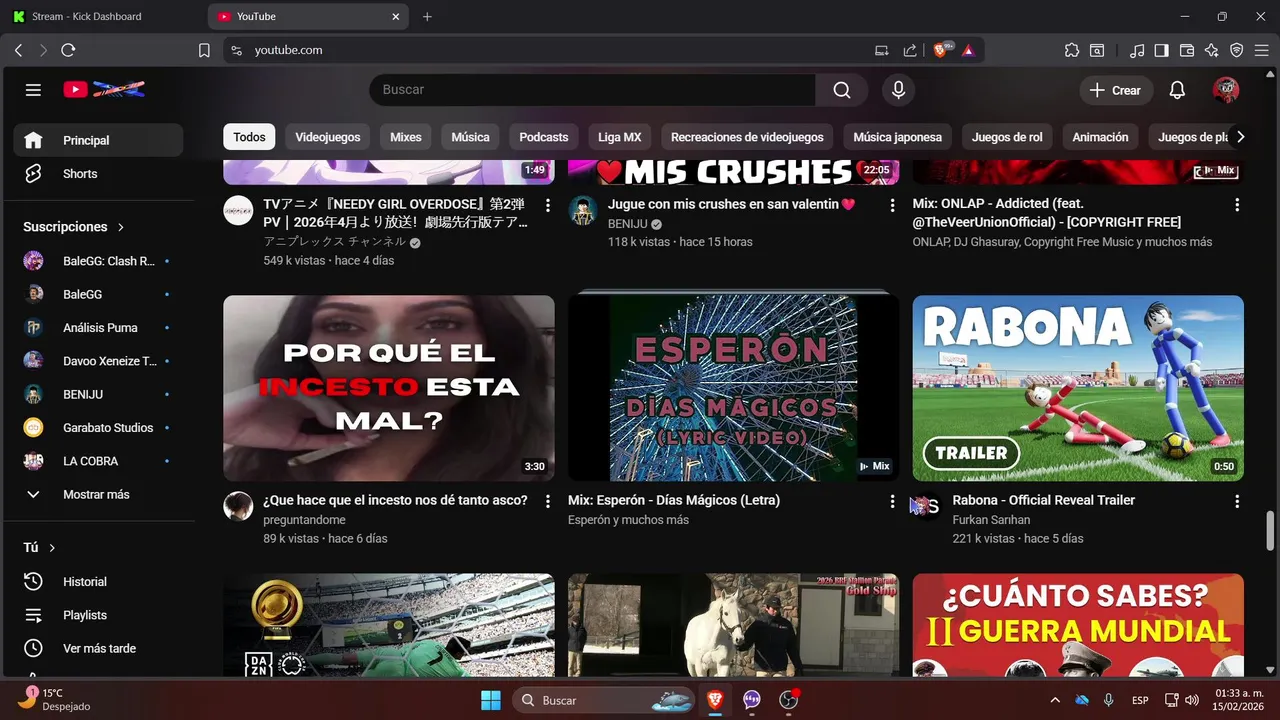The height and width of the screenshot is (720, 1280).
Task: Open preguntandome channel avatar
Action: [x=238, y=506]
